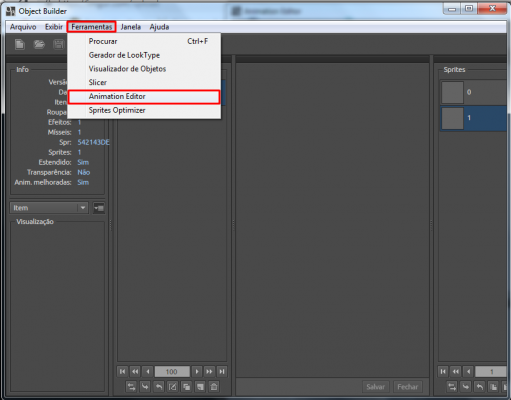Click the export arrow icon under Sprites panel
The width and height of the screenshot is (511, 400).
click(x=480, y=387)
